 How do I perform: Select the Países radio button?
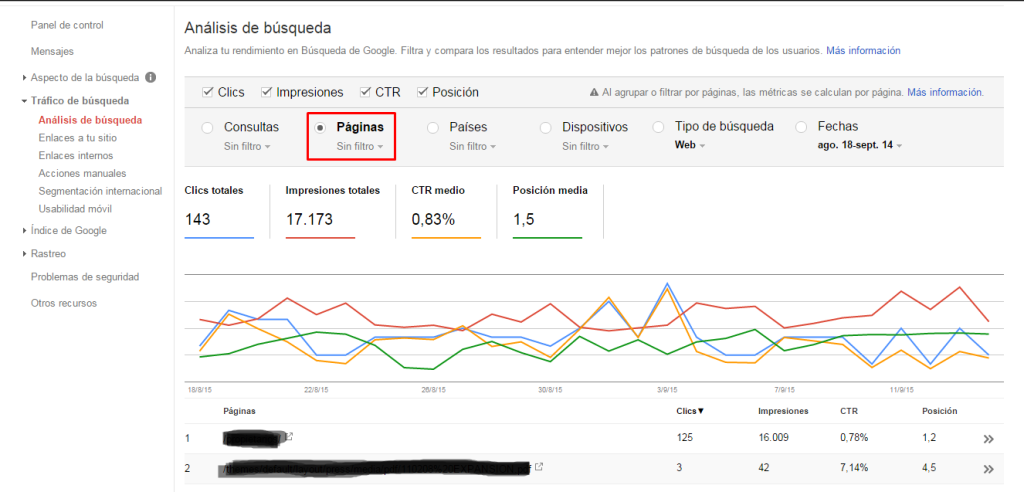(432, 128)
